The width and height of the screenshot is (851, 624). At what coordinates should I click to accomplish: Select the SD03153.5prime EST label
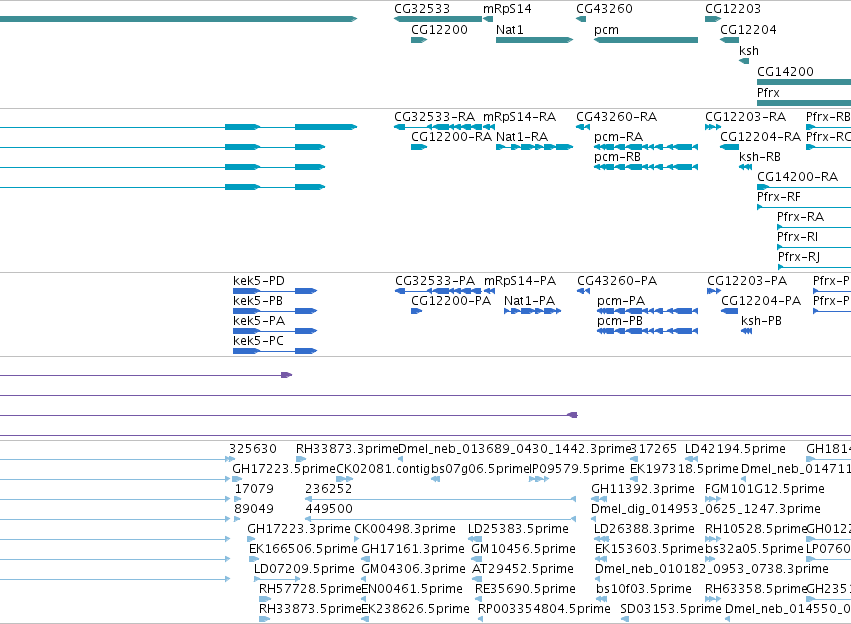(671, 609)
